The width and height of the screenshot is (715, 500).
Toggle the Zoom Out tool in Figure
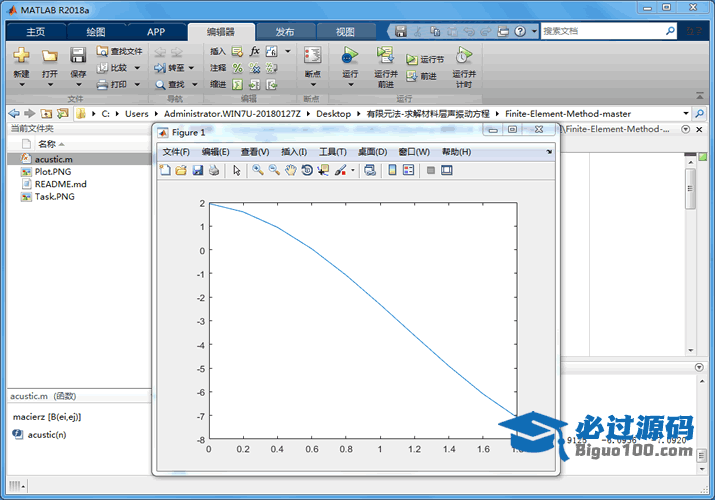point(274,170)
